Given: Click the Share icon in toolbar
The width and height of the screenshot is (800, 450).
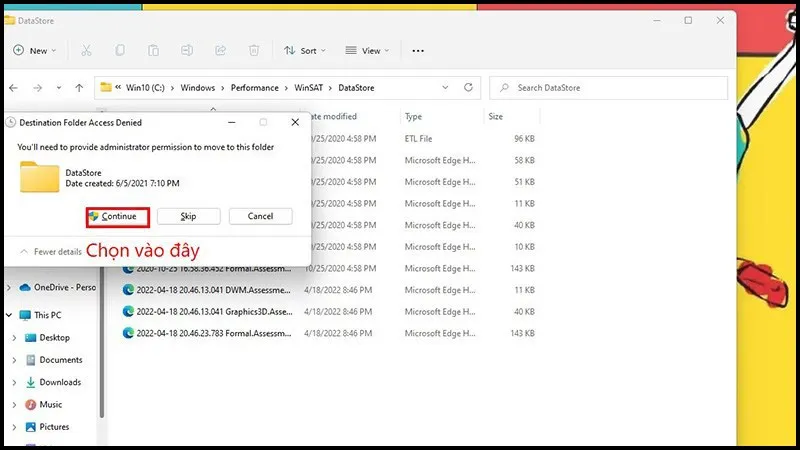Looking at the screenshot, I should pos(220,50).
